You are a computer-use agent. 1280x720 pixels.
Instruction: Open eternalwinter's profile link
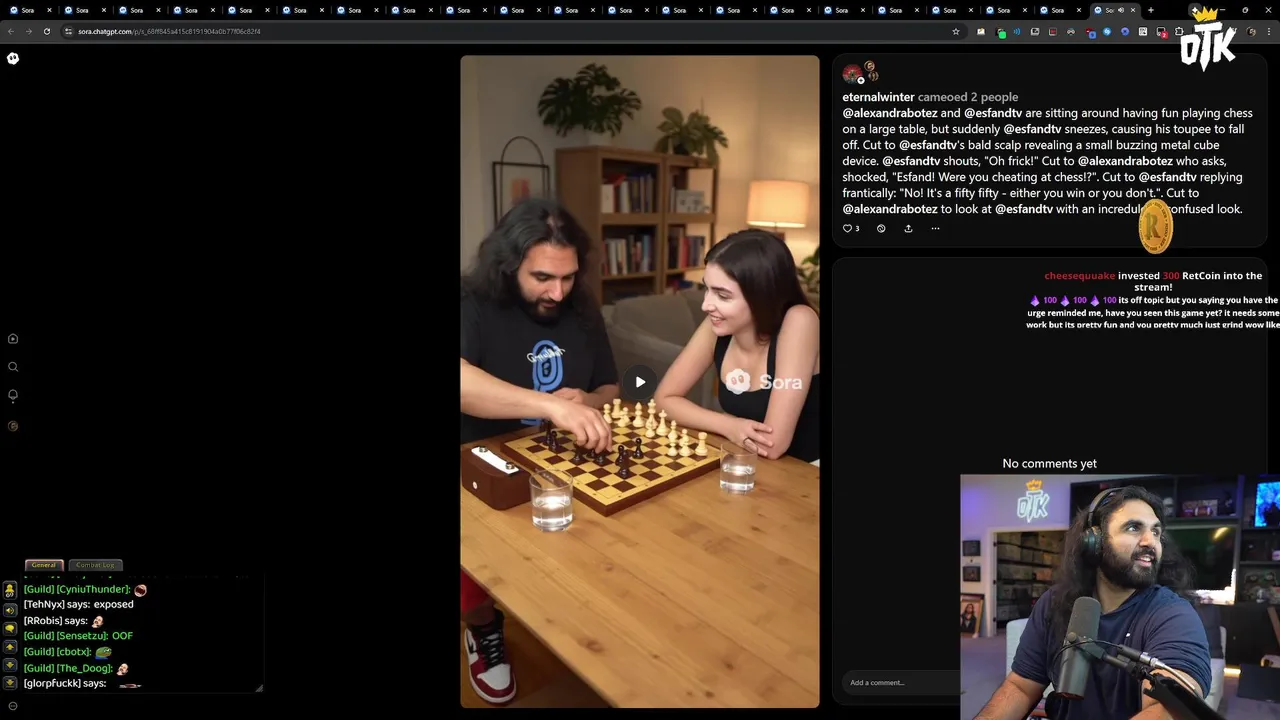(x=878, y=97)
